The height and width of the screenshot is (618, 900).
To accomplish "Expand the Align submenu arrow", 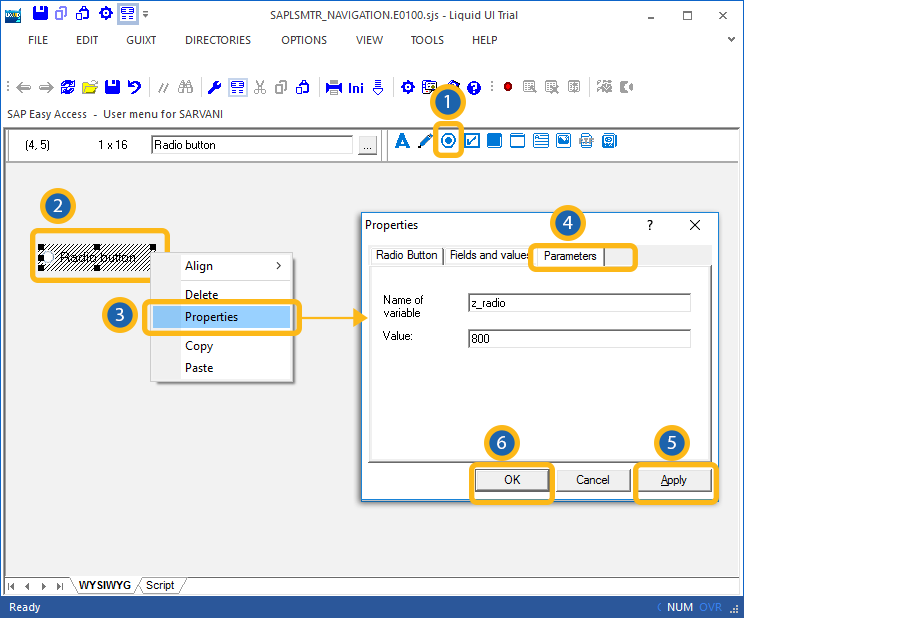I will point(278,266).
